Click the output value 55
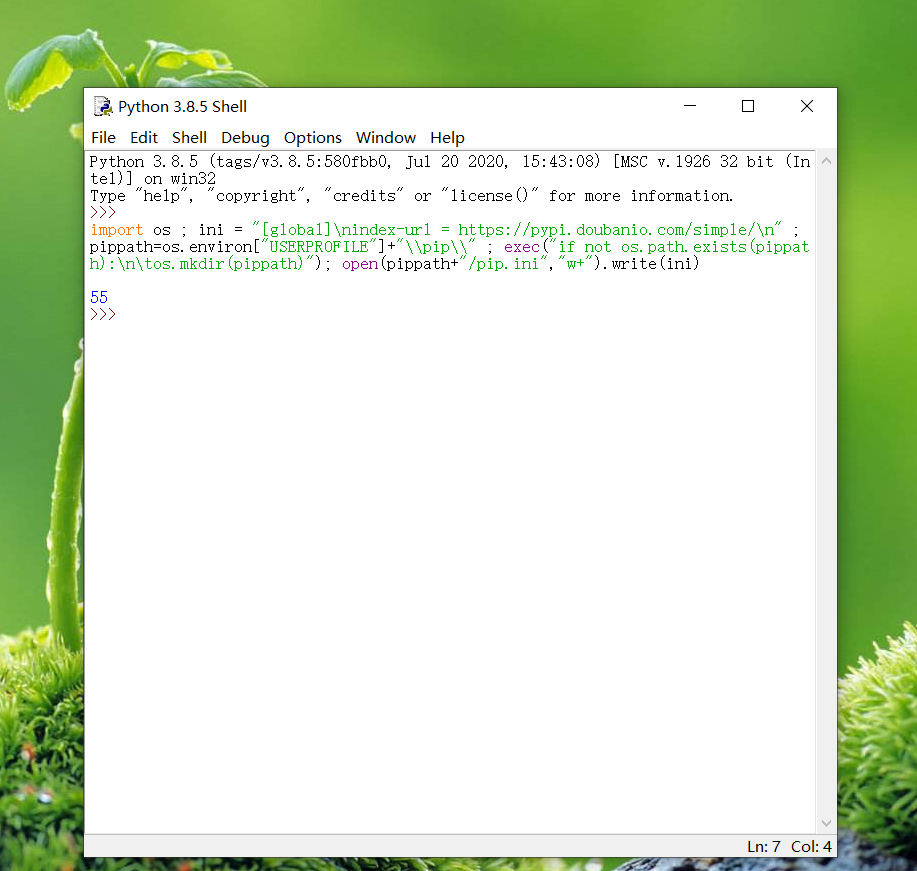 [x=99, y=297]
